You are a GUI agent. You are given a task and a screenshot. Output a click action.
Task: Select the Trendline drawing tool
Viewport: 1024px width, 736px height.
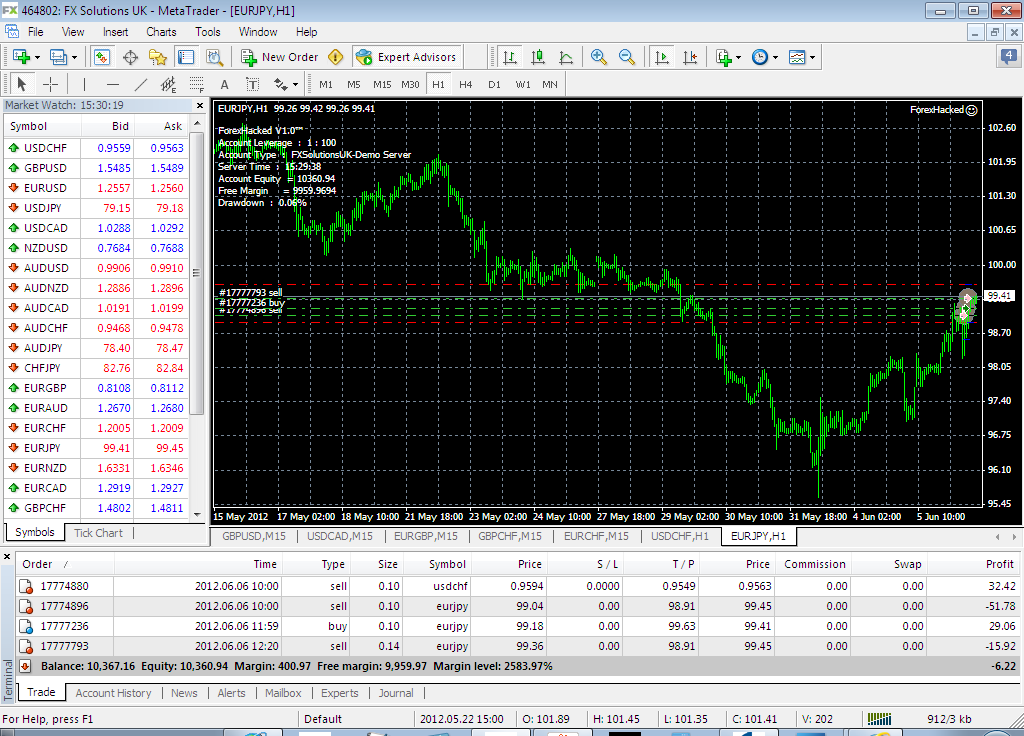[140, 84]
